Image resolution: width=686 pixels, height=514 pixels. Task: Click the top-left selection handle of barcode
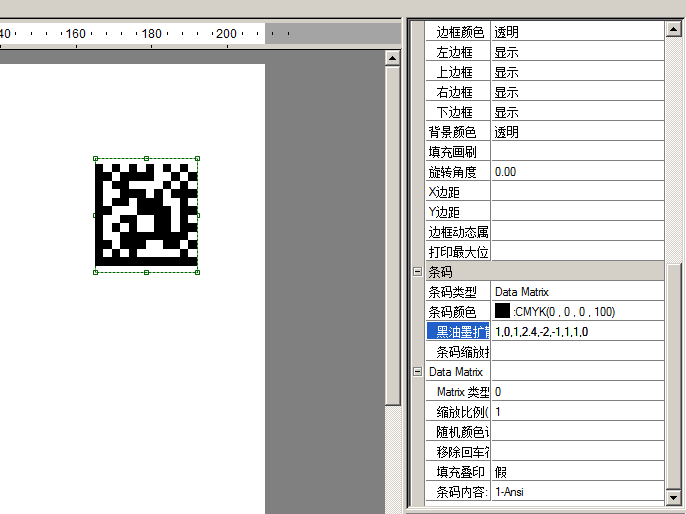[x=95, y=158]
